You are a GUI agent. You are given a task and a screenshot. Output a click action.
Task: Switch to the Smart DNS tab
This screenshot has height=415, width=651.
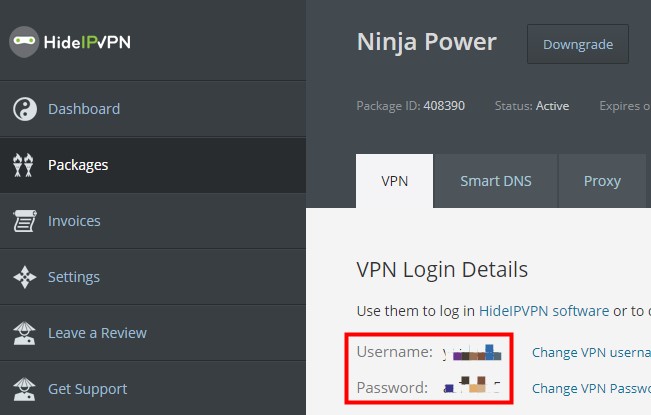pyautogui.click(x=496, y=181)
